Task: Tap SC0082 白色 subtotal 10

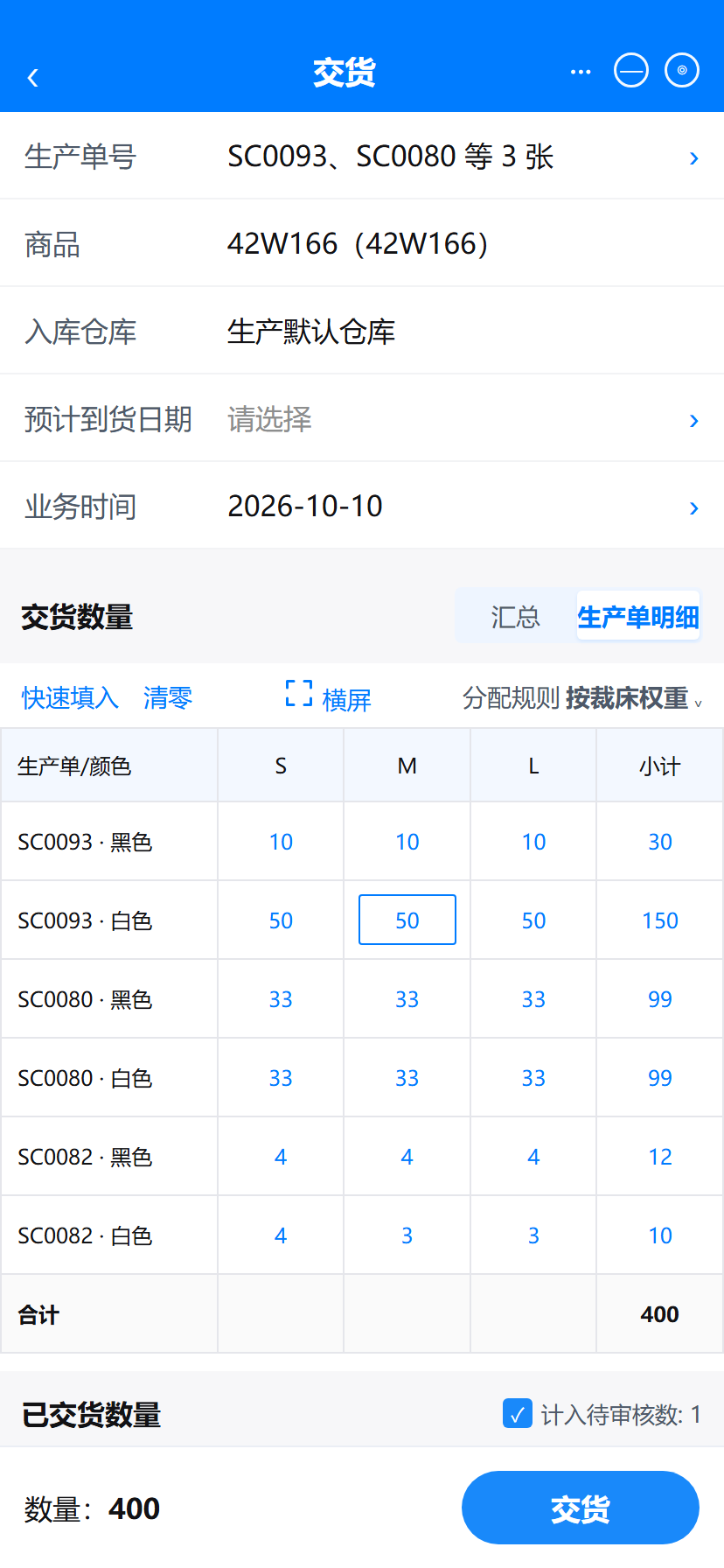Action: click(x=660, y=1235)
